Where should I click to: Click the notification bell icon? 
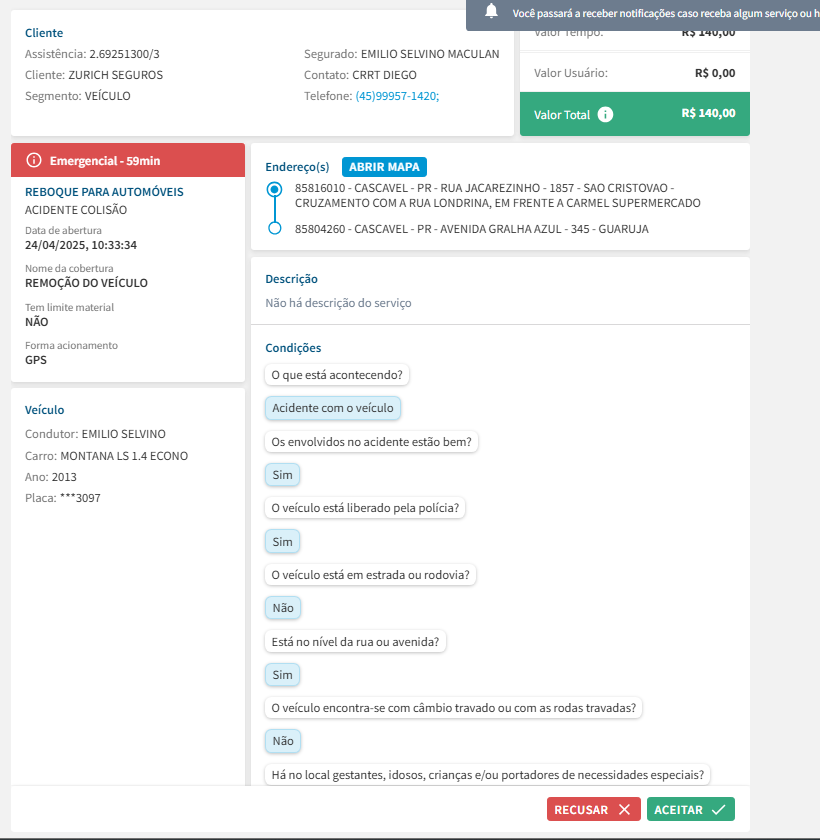coord(491,11)
